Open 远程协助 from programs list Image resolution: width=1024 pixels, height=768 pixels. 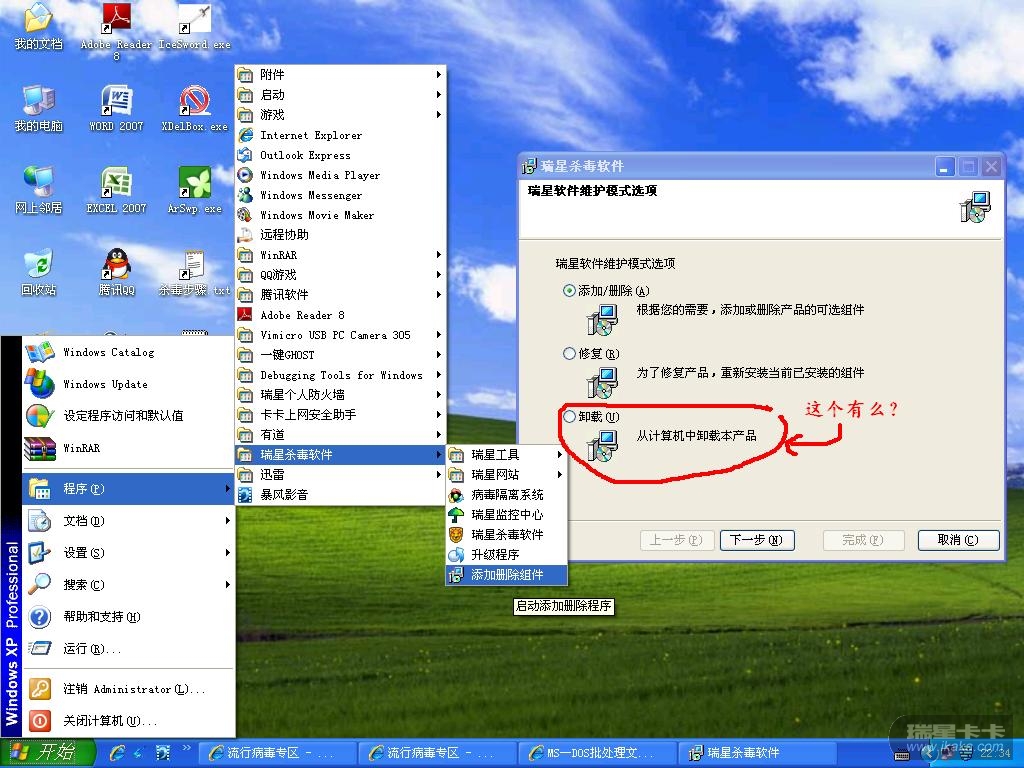[x=340, y=234]
